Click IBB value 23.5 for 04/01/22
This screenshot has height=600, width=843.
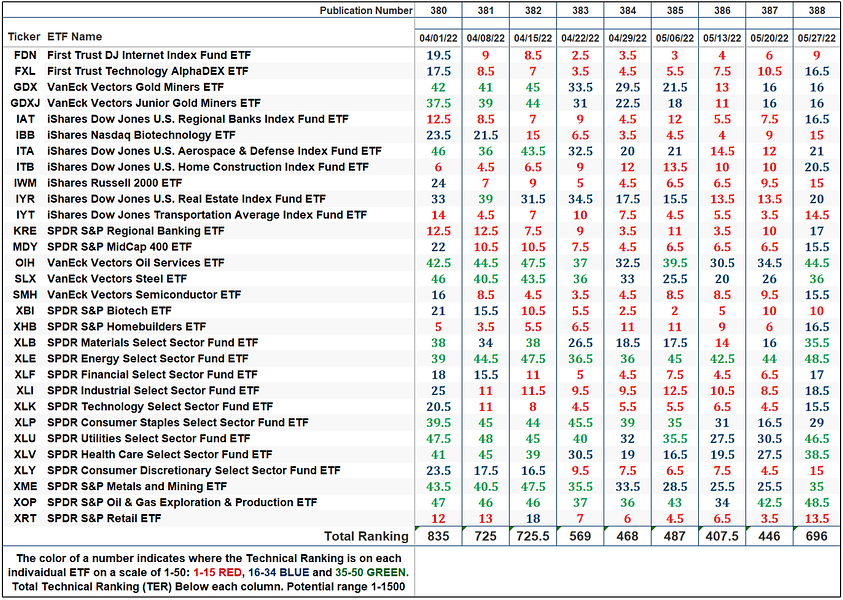coord(438,135)
